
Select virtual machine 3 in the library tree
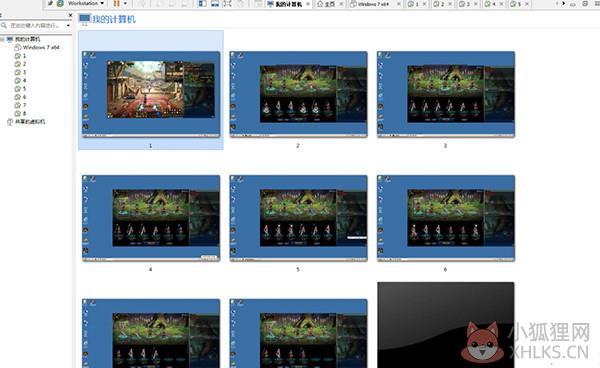click(24, 72)
